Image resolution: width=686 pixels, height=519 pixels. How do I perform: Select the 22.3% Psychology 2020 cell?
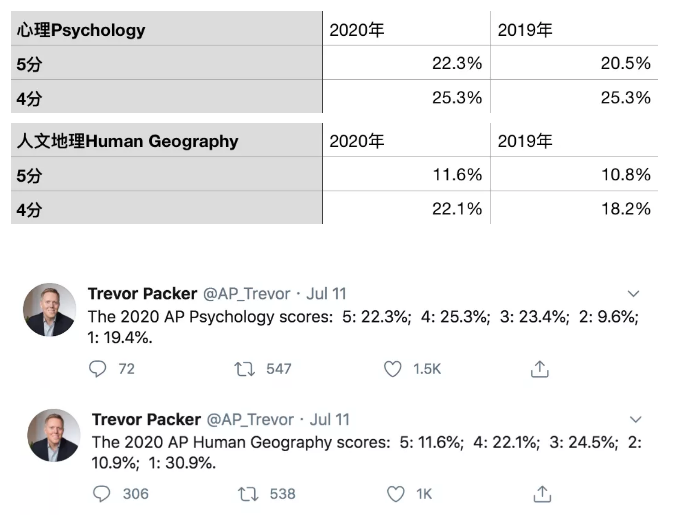click(x=406, y=63)
